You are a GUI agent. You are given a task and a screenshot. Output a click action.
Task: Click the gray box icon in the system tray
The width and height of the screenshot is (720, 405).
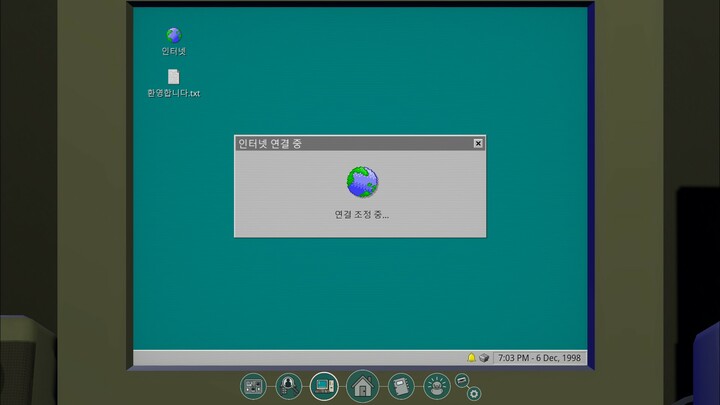484,358
